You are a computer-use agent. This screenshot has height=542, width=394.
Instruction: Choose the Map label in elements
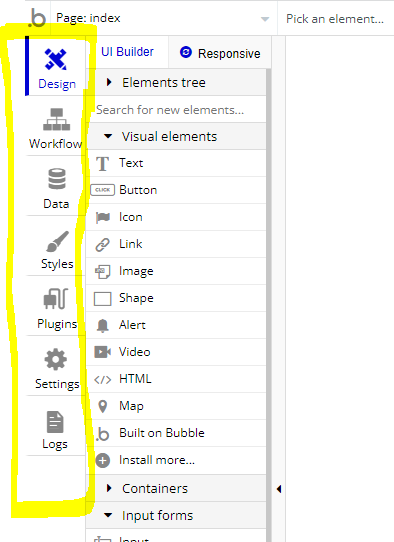(131, 406)
